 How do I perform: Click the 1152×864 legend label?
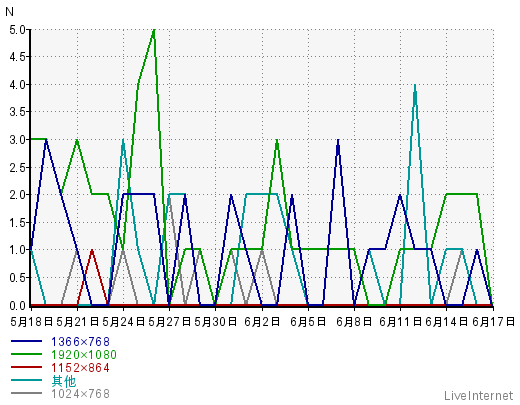pyautogui.click(x=80, y=368)
